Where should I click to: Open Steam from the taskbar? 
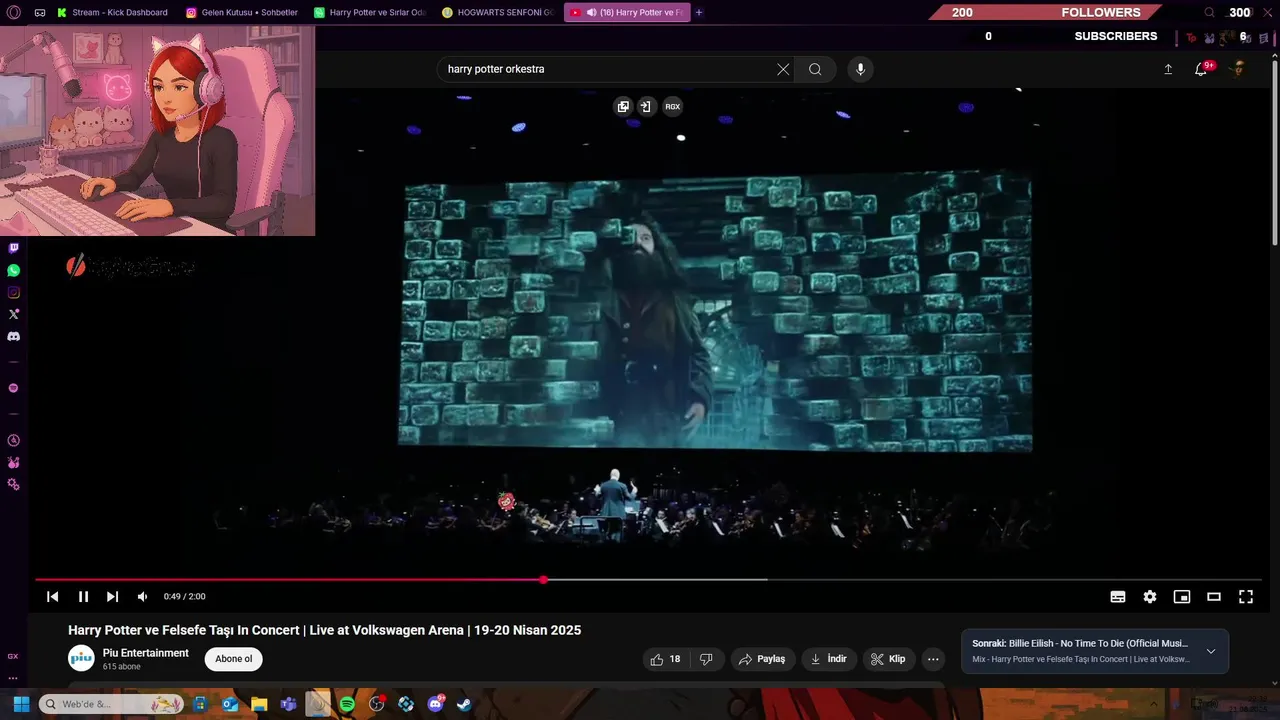point(464,704)
